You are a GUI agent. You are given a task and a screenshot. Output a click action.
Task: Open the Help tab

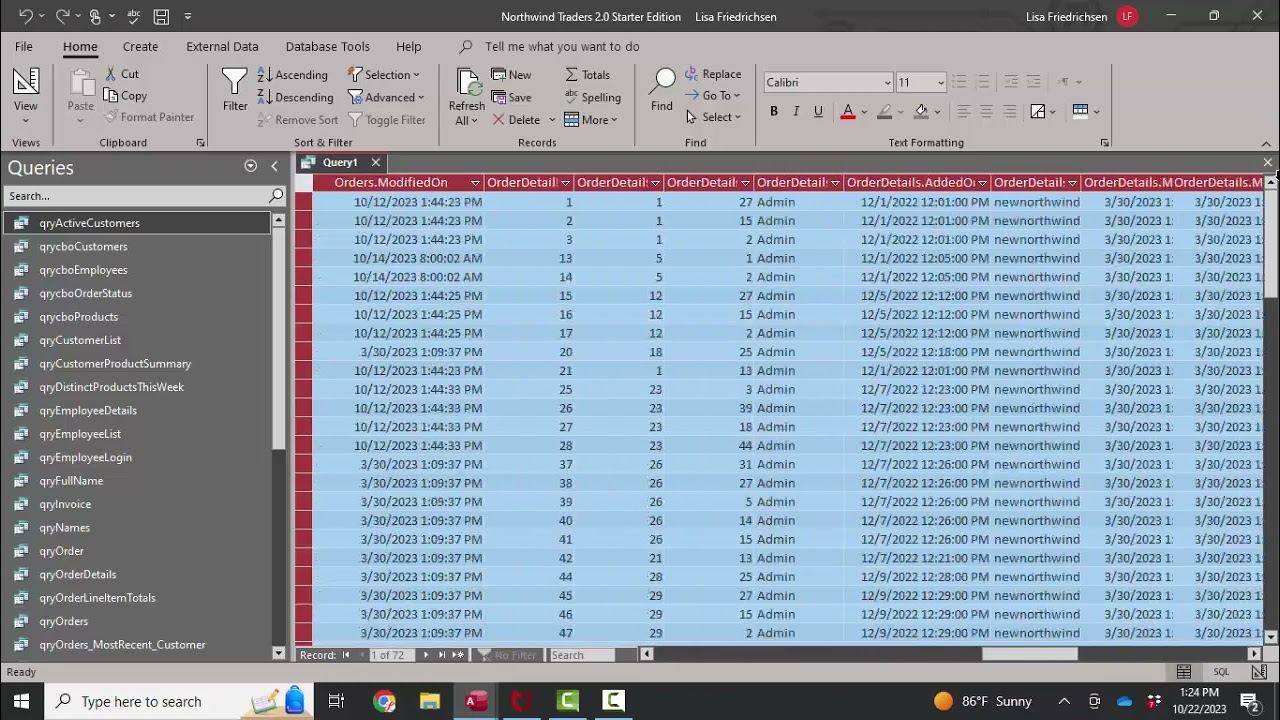click(408, 46)
